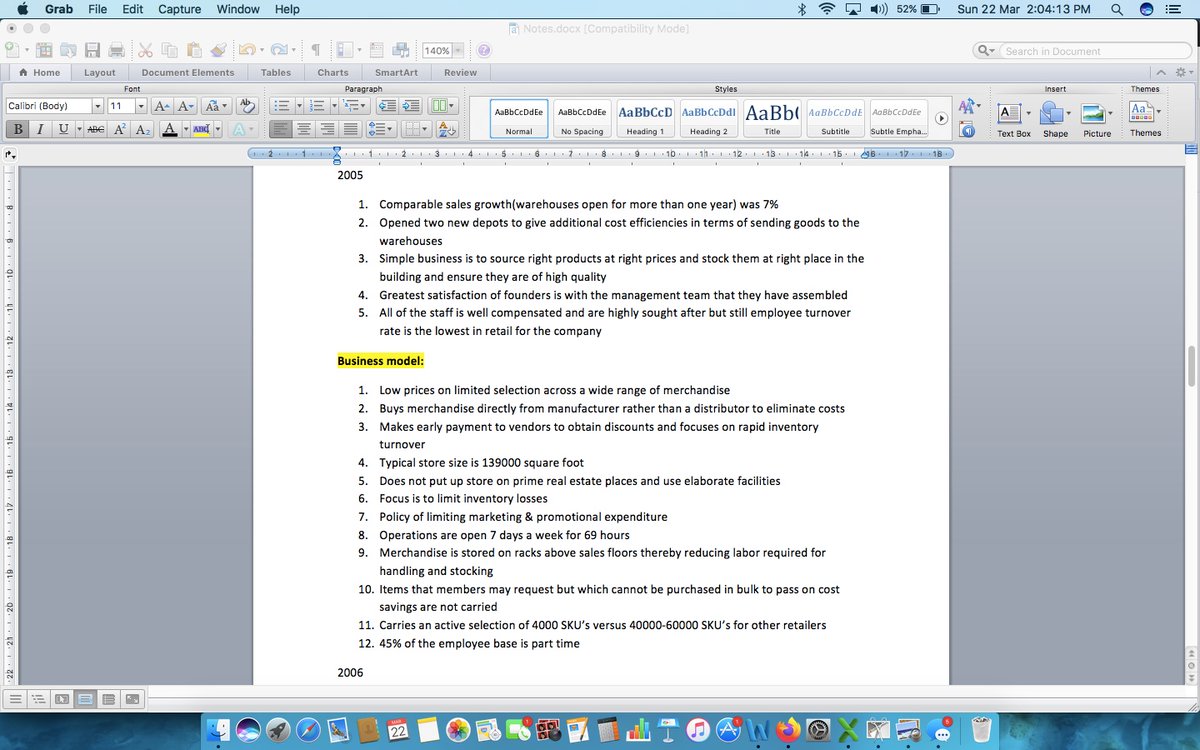1200x750 pixels.
Task: Click the Copy icon in toolbar
Action: pos(169,50)
